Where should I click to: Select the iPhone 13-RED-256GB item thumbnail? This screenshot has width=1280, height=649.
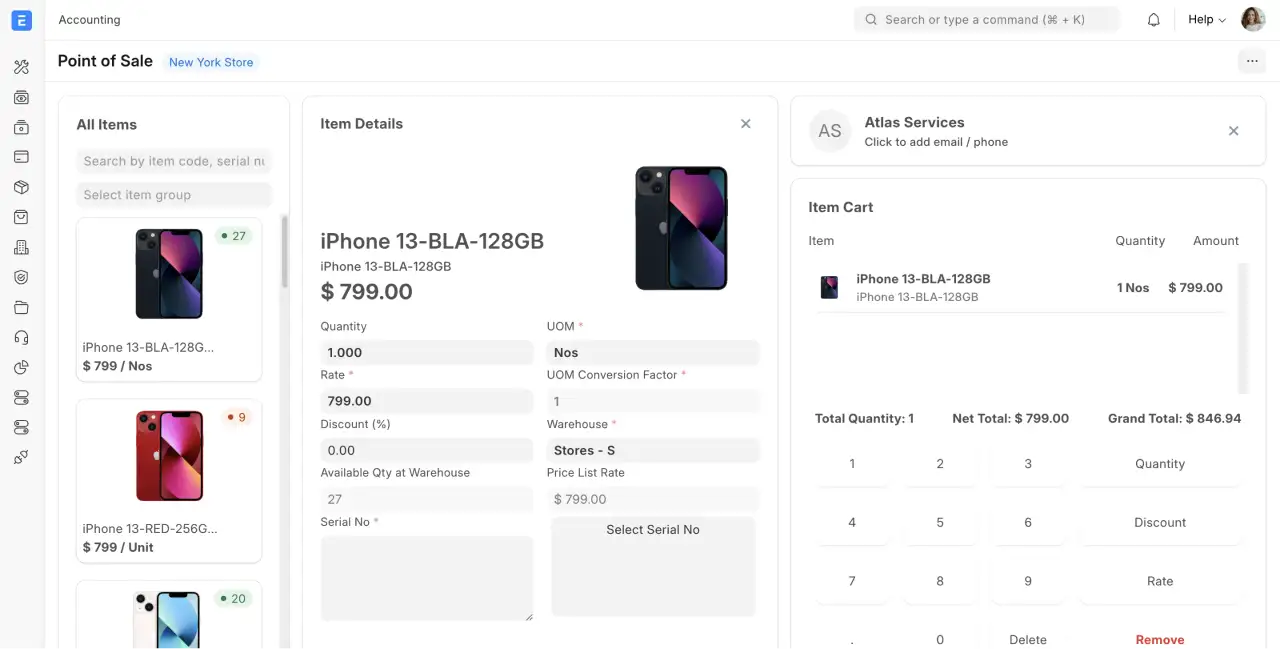(x=169, y=456)
